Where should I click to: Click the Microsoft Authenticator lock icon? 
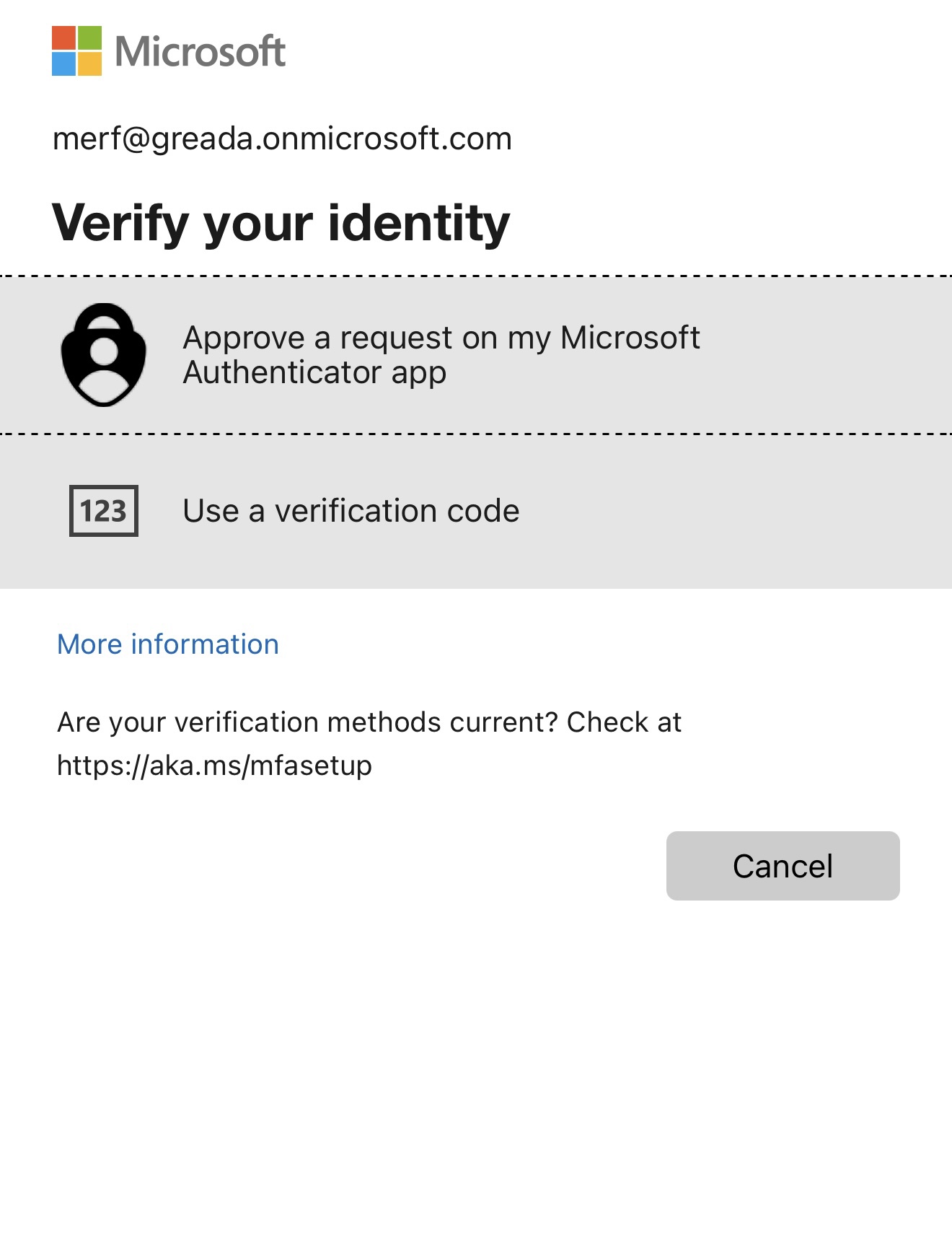pyautogui.click(x=104, y=354)
